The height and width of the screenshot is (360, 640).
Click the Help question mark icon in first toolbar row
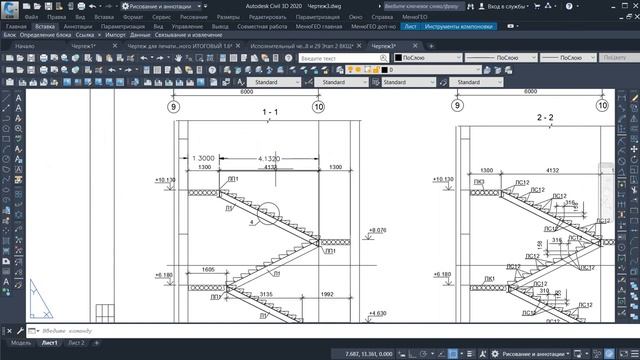click(x=289, y=58)
